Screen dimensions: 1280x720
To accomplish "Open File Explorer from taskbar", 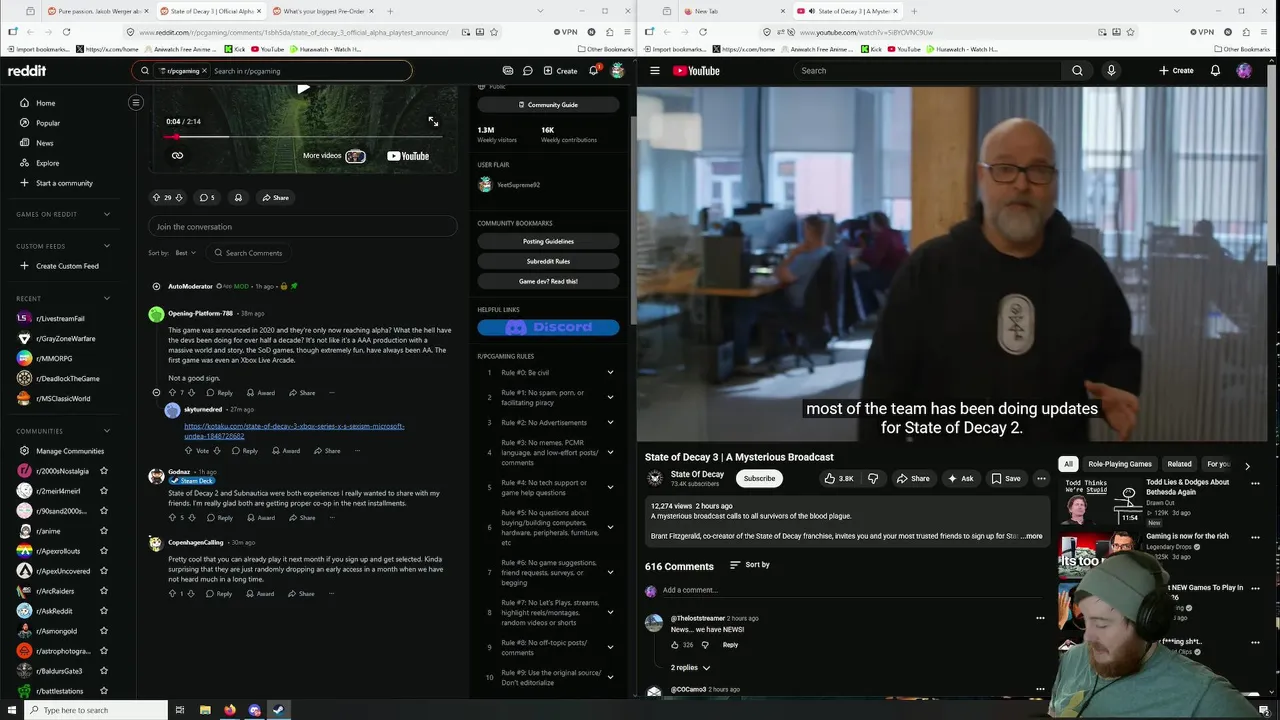I will 205,710.
